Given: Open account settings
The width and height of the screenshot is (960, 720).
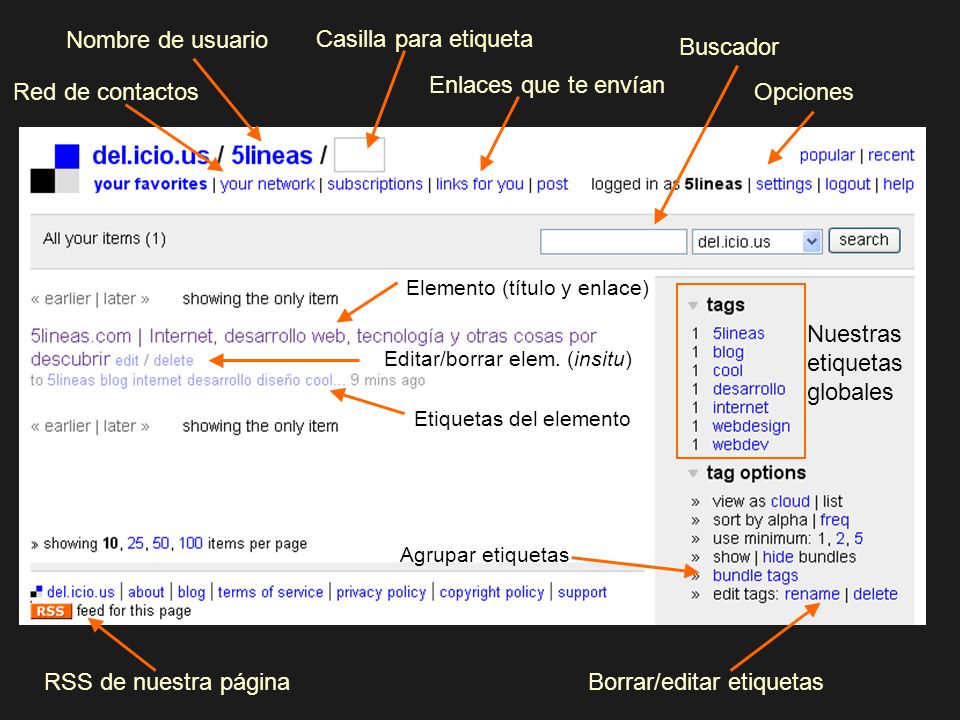Looking at the screenshot, I should 784,184.
